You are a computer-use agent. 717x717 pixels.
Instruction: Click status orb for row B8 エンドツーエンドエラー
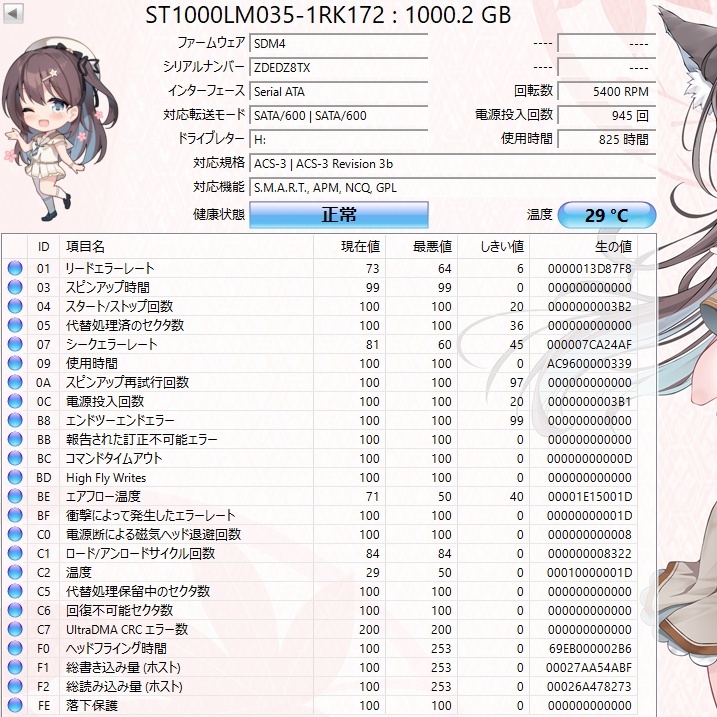tap(15, 420)
